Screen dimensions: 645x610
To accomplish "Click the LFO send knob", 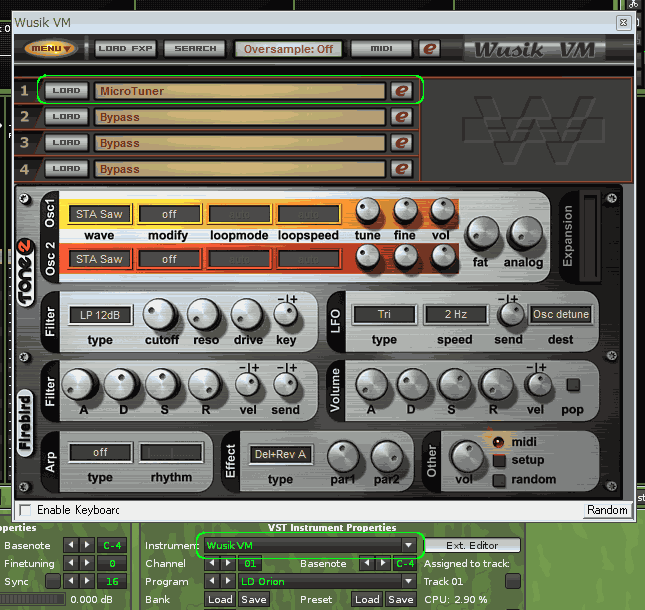I will (510, 315).
